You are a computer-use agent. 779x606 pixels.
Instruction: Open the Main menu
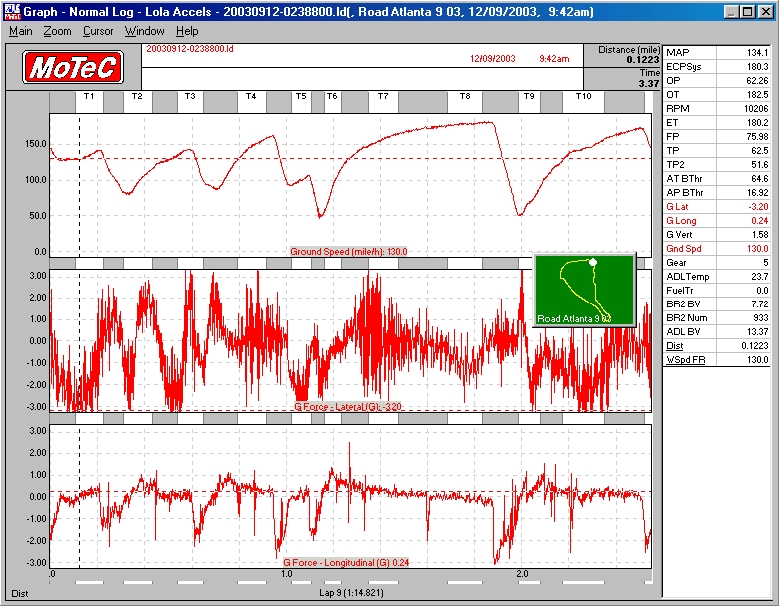point(20,31)
